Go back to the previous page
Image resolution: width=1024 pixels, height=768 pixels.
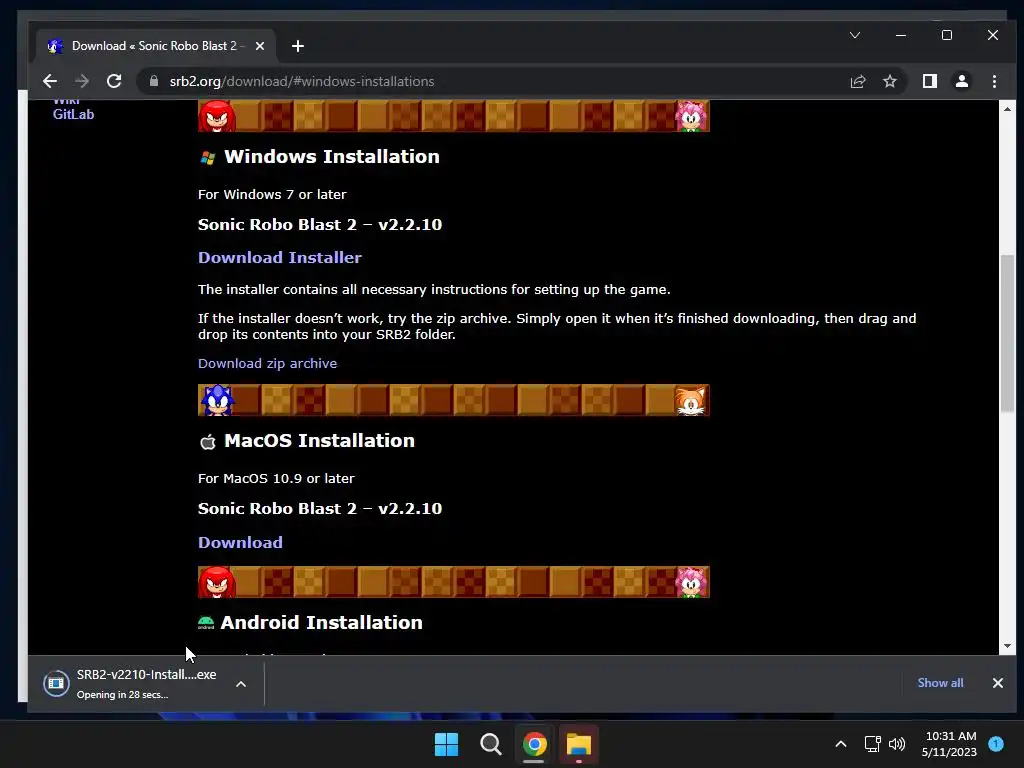(x=50, y=81)
